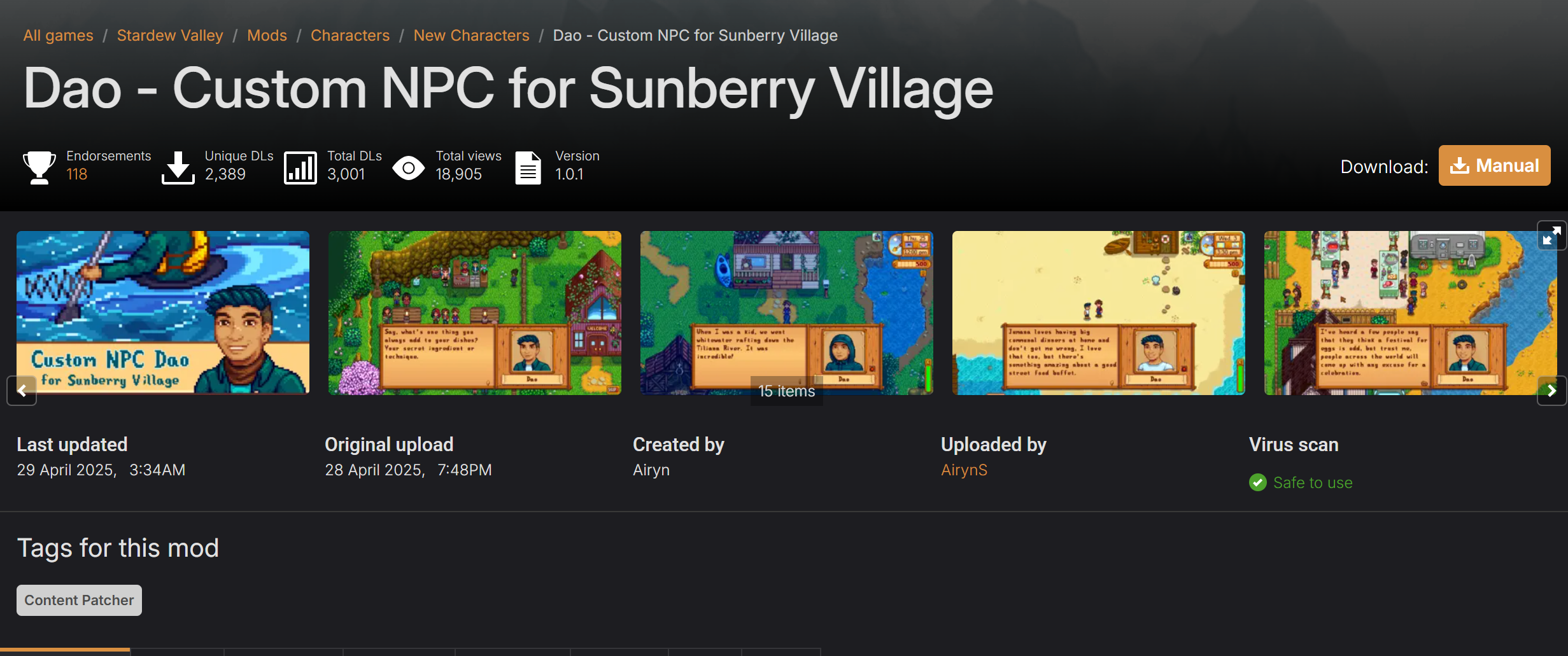Click the endorsements count 118
Image resolution: width=1568 pixels, height=656 pixels.
(x=76, y=174)
